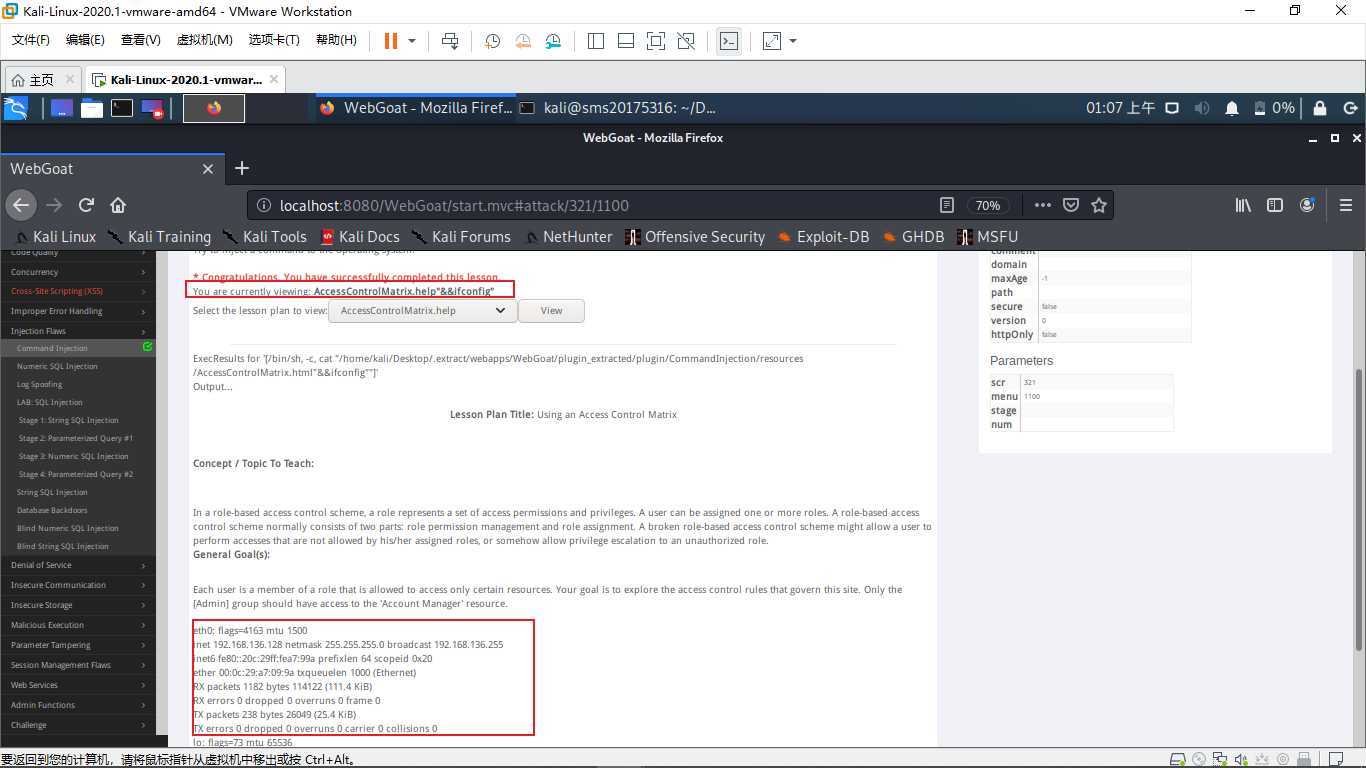Expand the Denial of Service category
This screenshot has height=768, width=1366.
pyautogui.click(x=77, y=565)
